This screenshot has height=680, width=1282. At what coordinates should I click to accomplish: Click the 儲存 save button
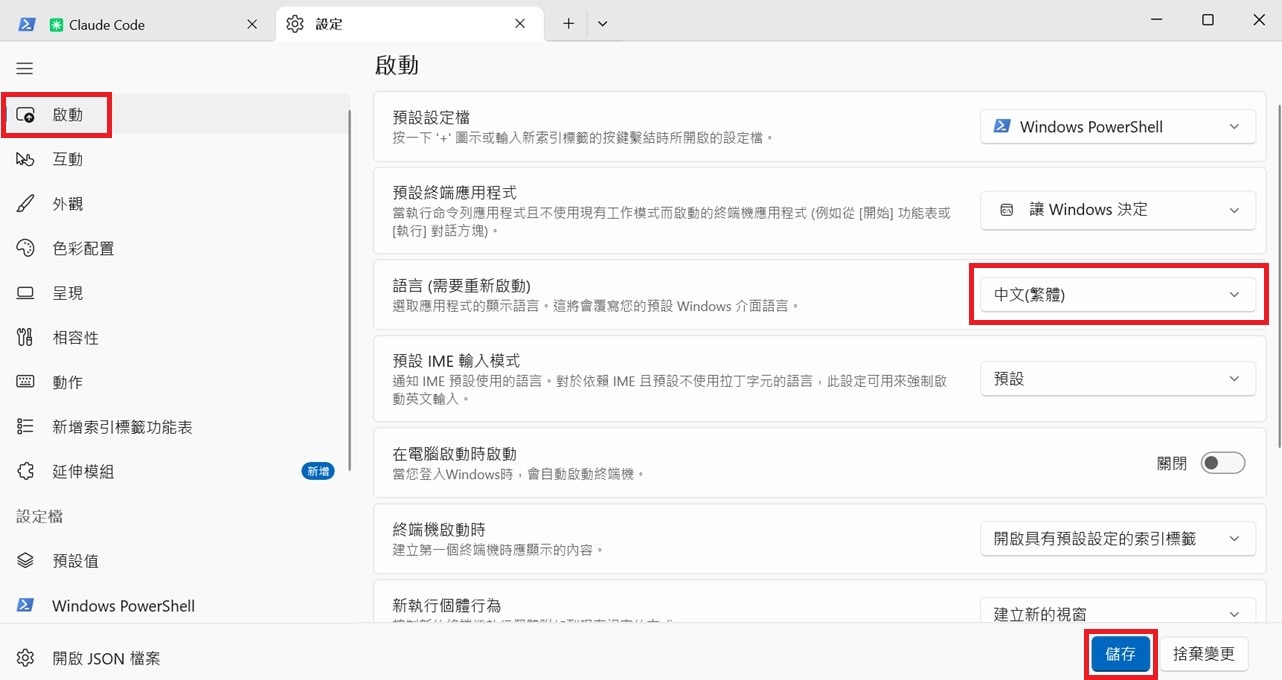point(1120,654)
